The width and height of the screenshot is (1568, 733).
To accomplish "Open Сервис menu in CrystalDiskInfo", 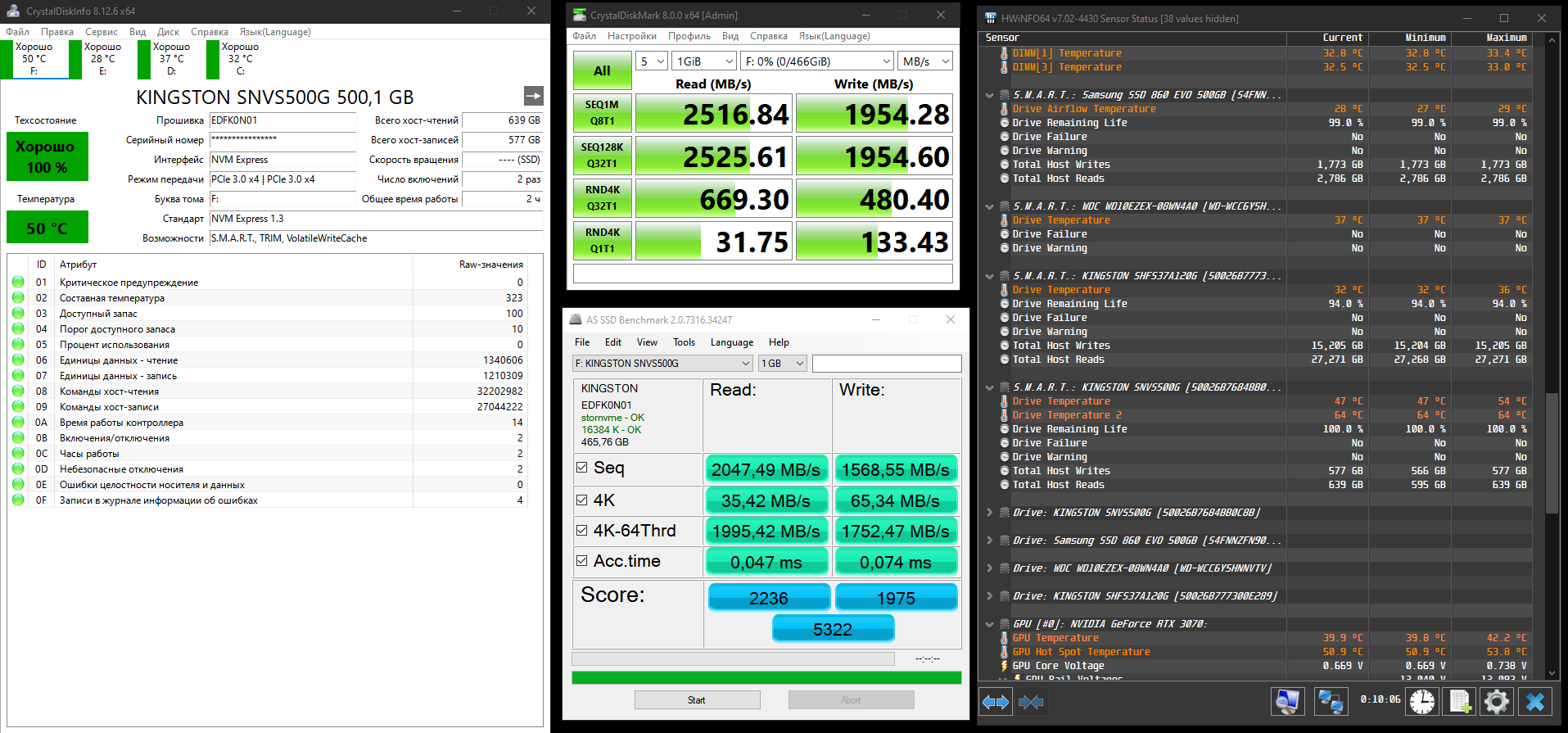I will [x=102, y=32].
